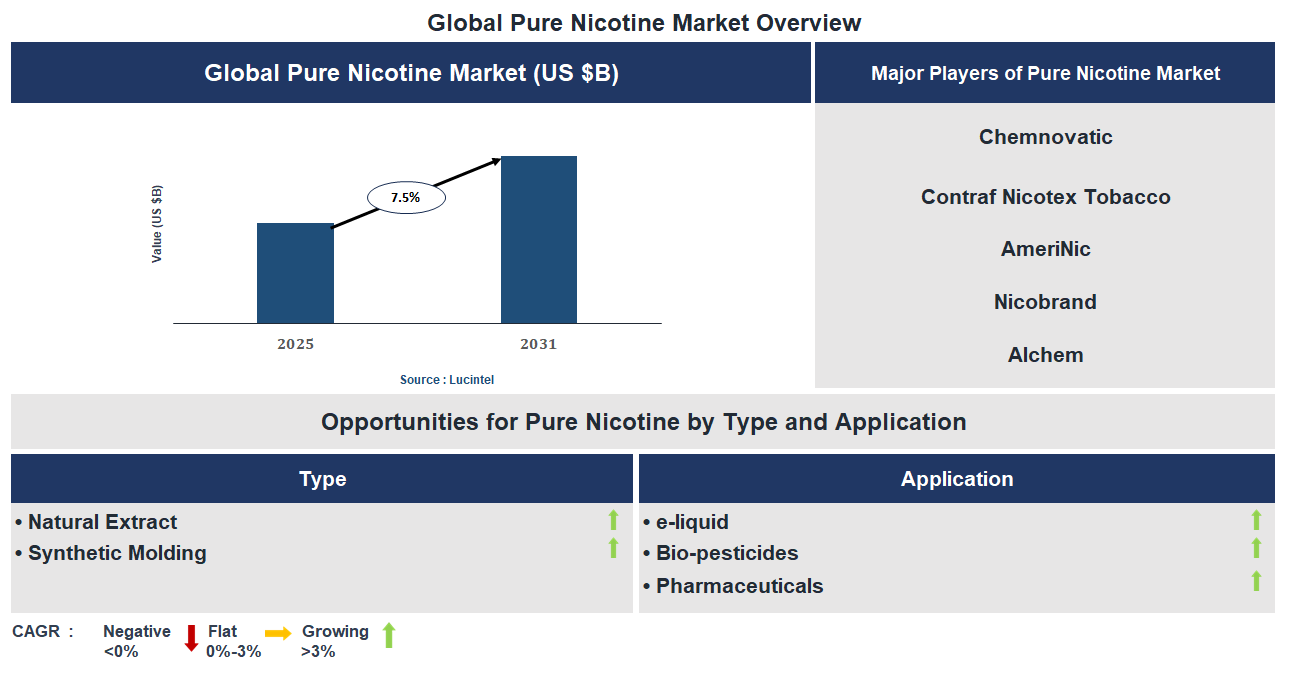
Task: Click the green Growing arrow in the legend
Action: click(x=389, y=635)
